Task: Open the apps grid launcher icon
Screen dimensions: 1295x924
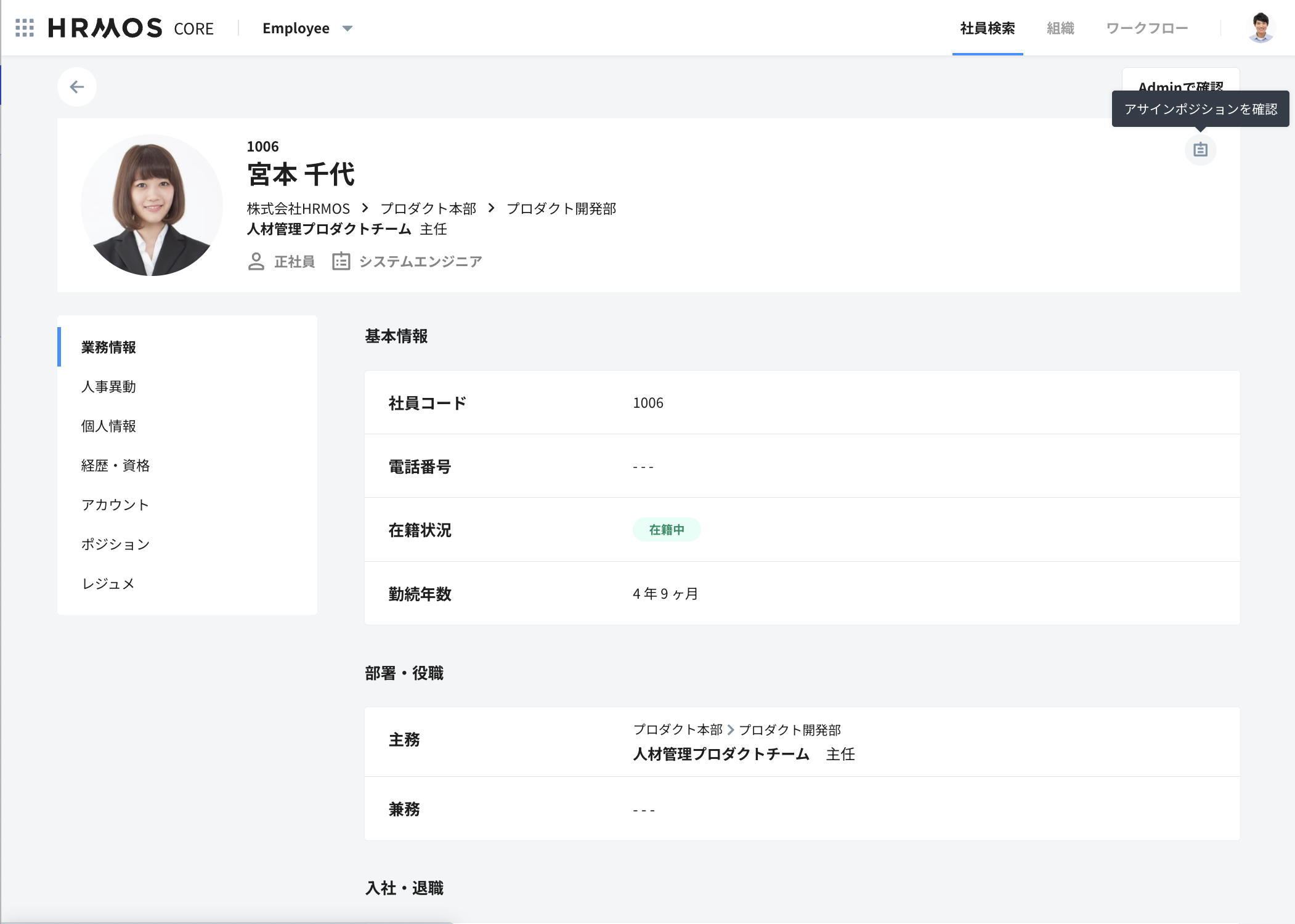Action: (x=25, y=28)
